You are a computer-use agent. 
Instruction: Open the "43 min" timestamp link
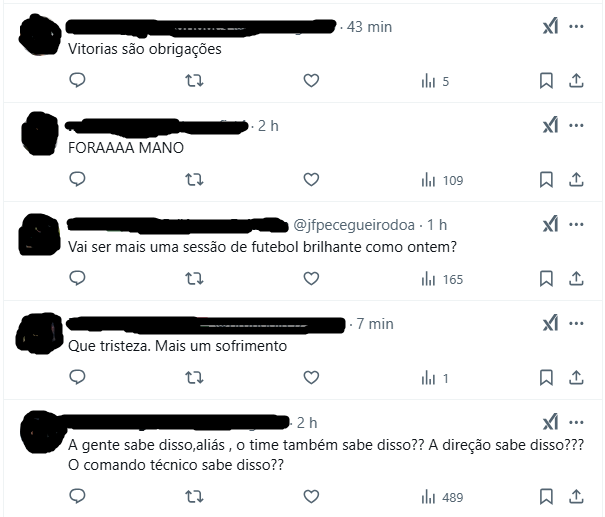(x=369, y=27)
